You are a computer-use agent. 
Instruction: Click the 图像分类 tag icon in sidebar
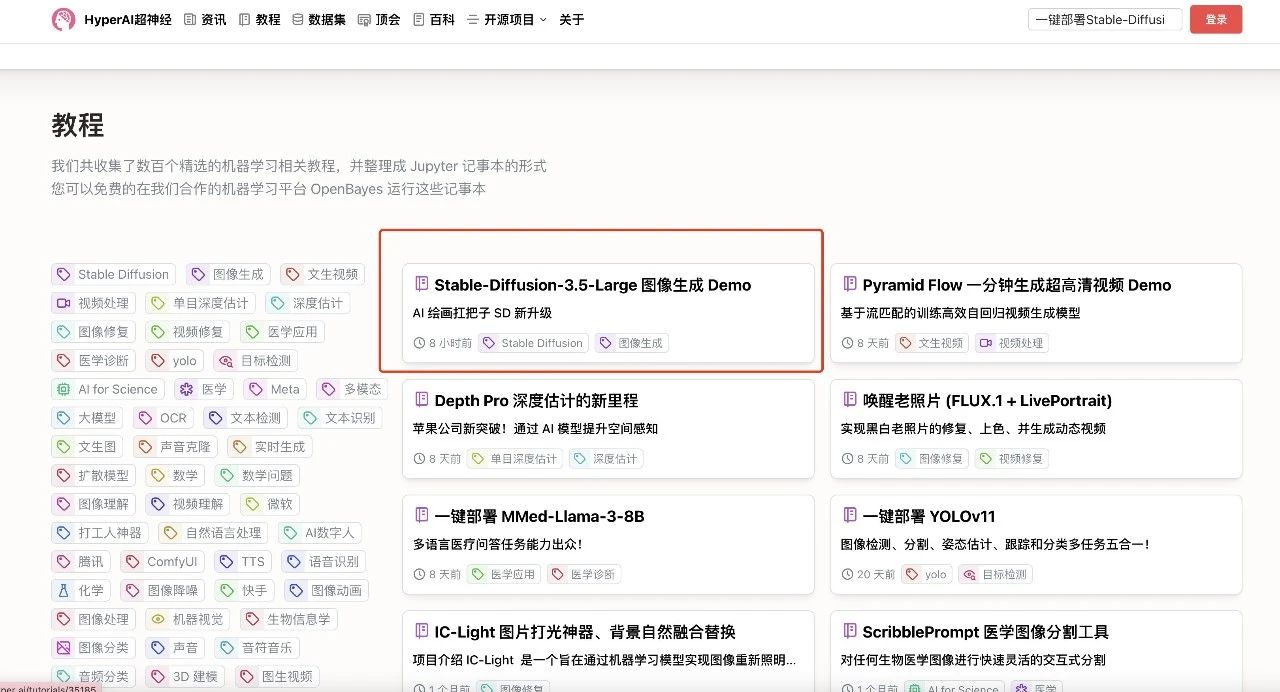(64, 647)
